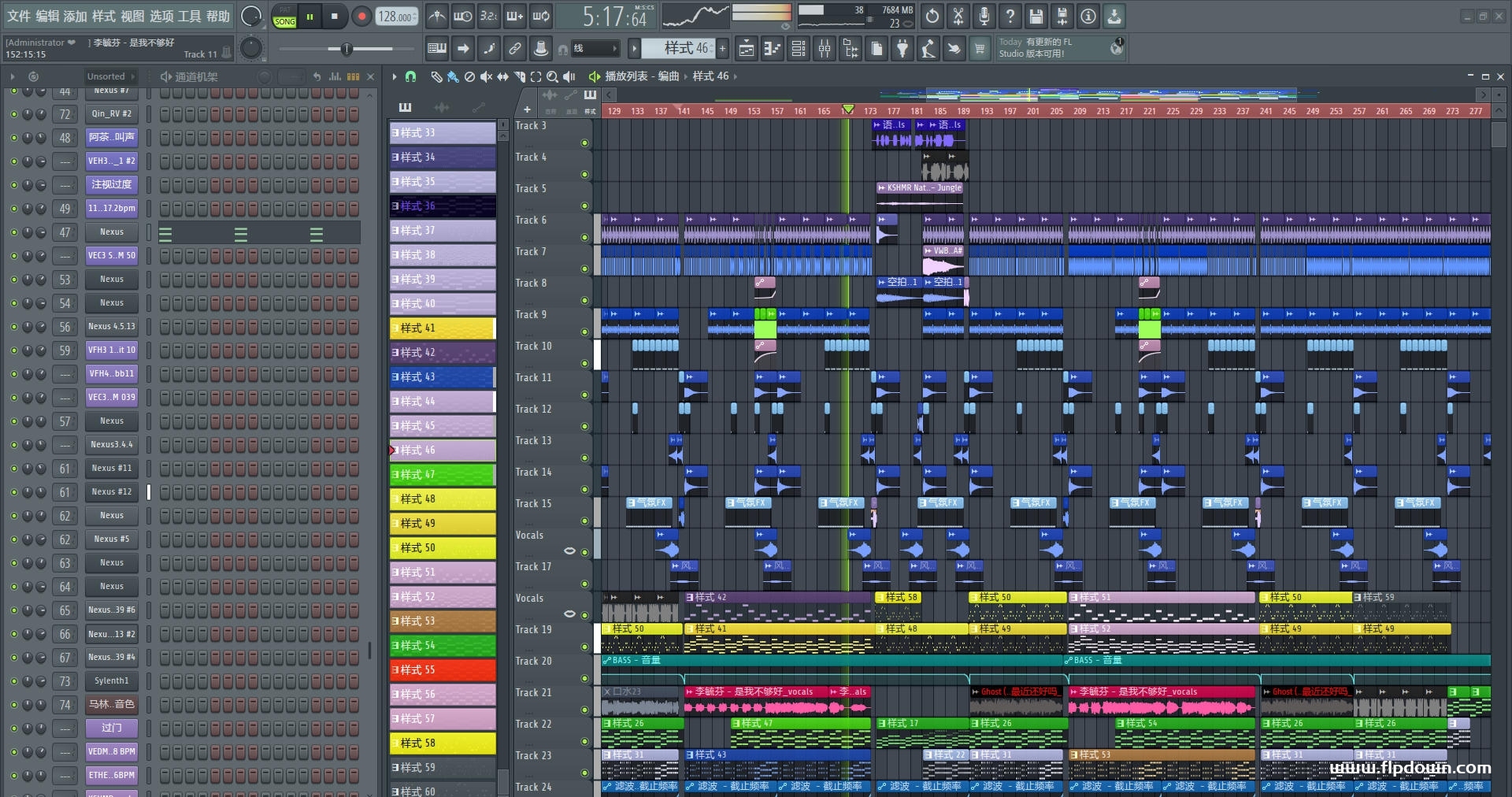1512x797 pixels.
Task: Open the Unsorted channel filter dropdown
Action: click(x=110, y=76)
